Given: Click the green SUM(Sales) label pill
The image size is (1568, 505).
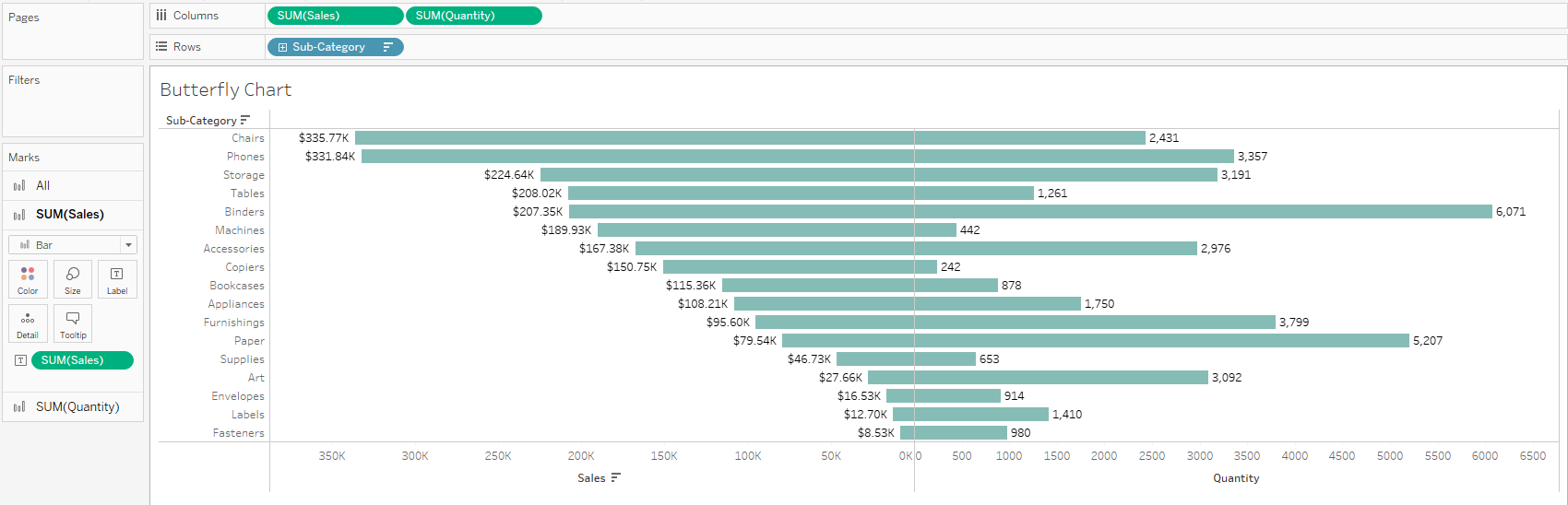Looking at the screenshot, I should coord(82,360).
